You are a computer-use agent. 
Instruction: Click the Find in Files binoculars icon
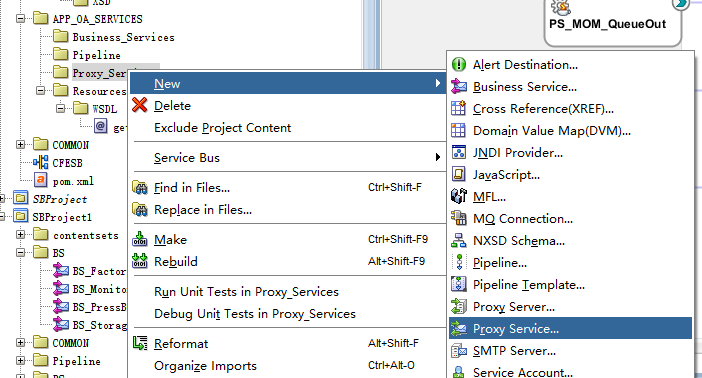coord(140,187)
